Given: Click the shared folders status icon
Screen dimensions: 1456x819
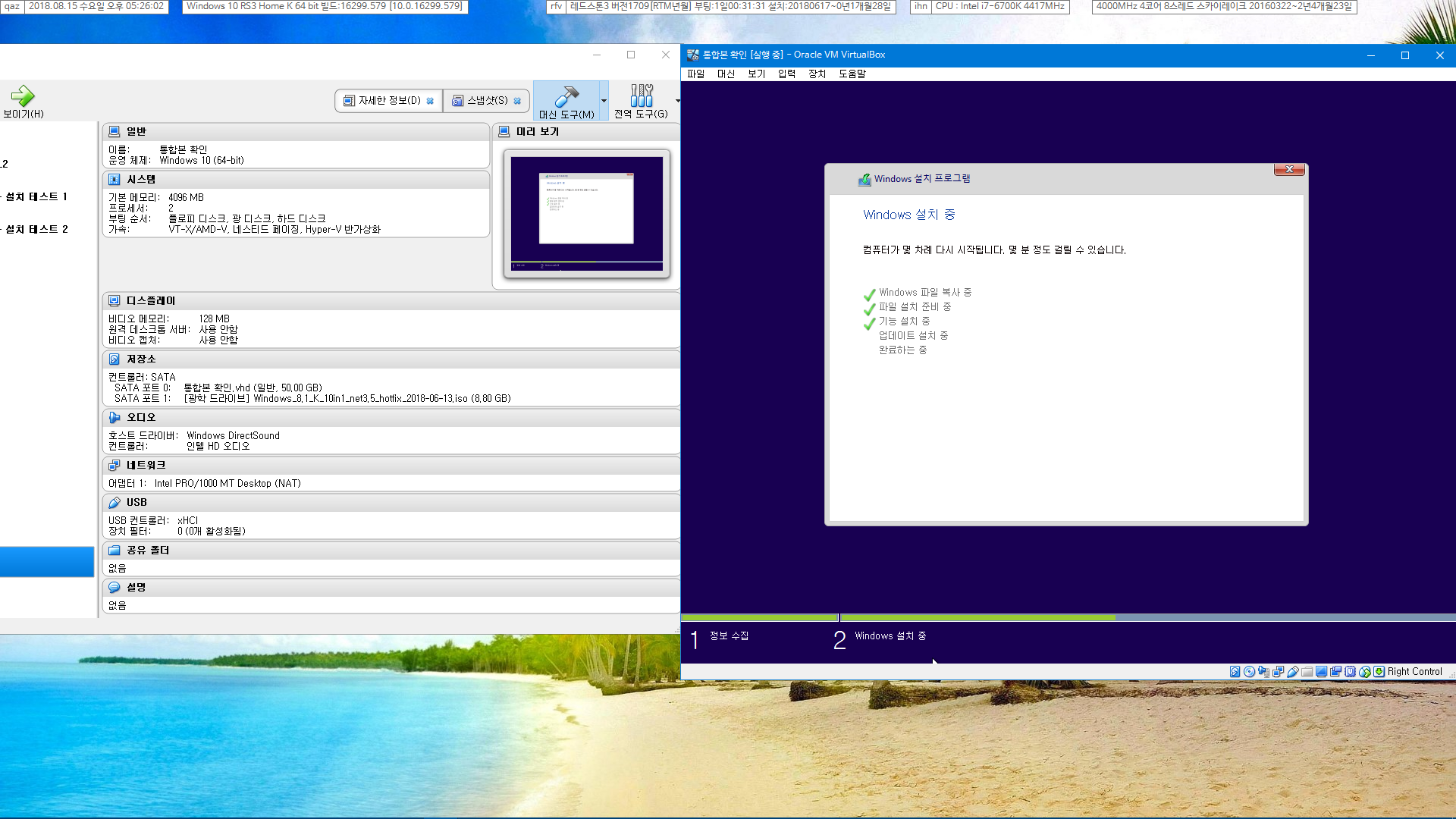Looking at the screenshot, I should (1307, 672).
